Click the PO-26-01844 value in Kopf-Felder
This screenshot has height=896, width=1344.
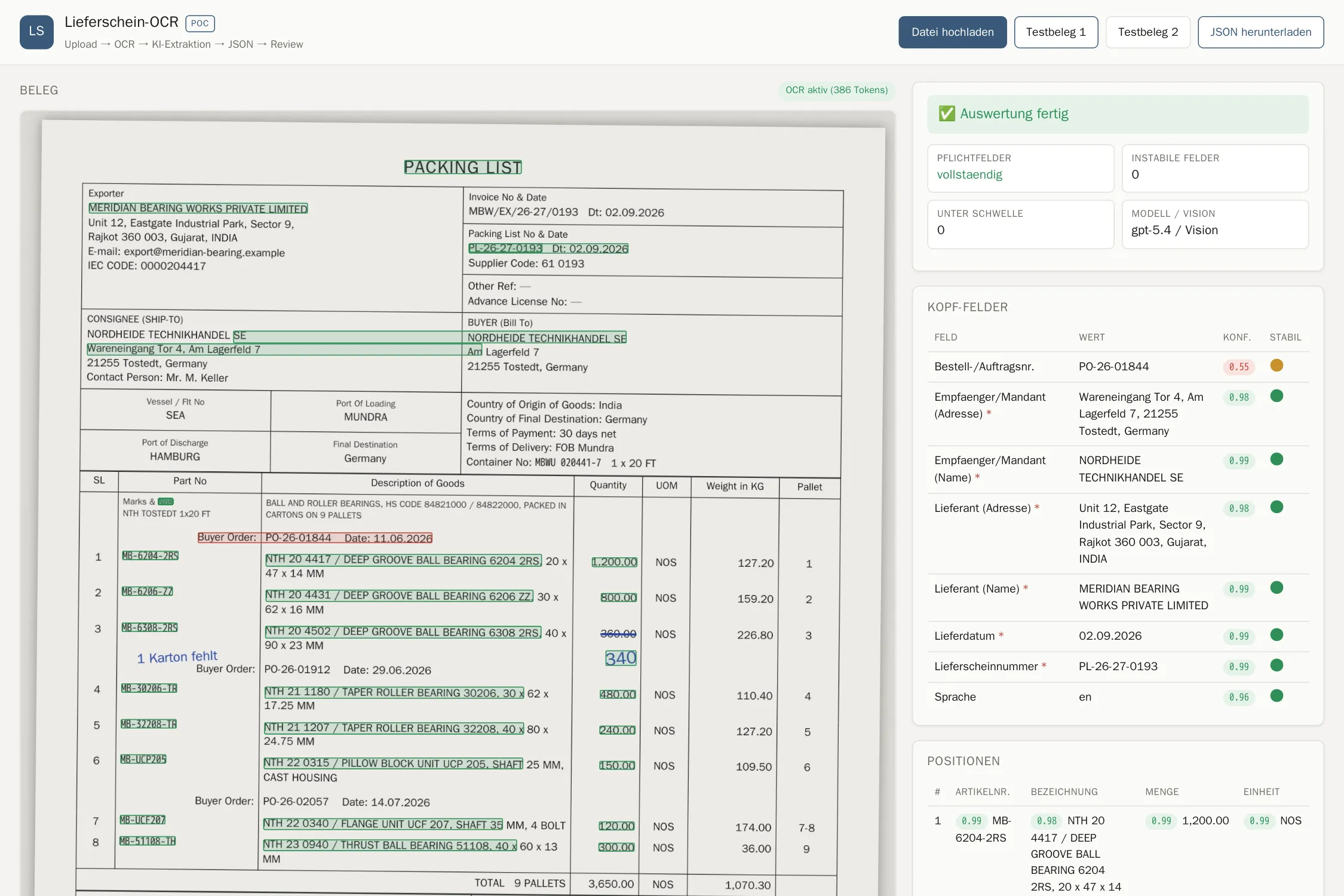(1113, 366)
